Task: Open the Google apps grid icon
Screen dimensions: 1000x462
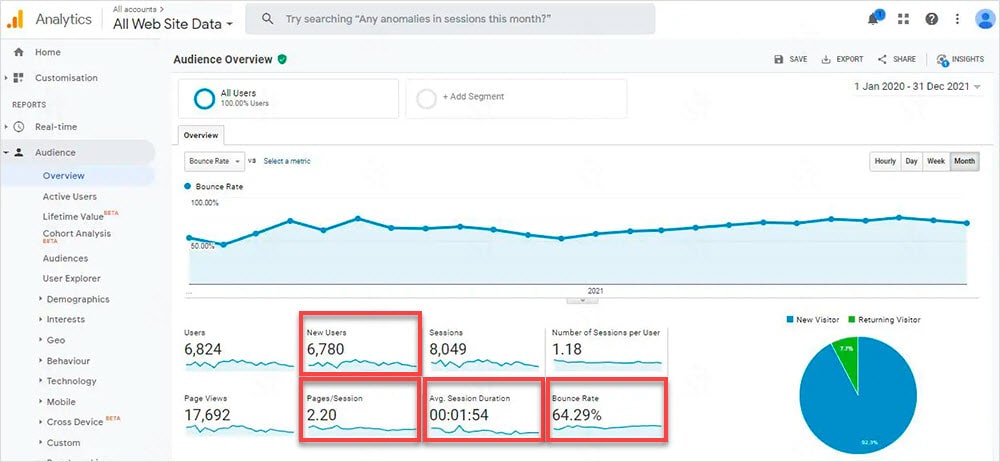Action: 903,19
